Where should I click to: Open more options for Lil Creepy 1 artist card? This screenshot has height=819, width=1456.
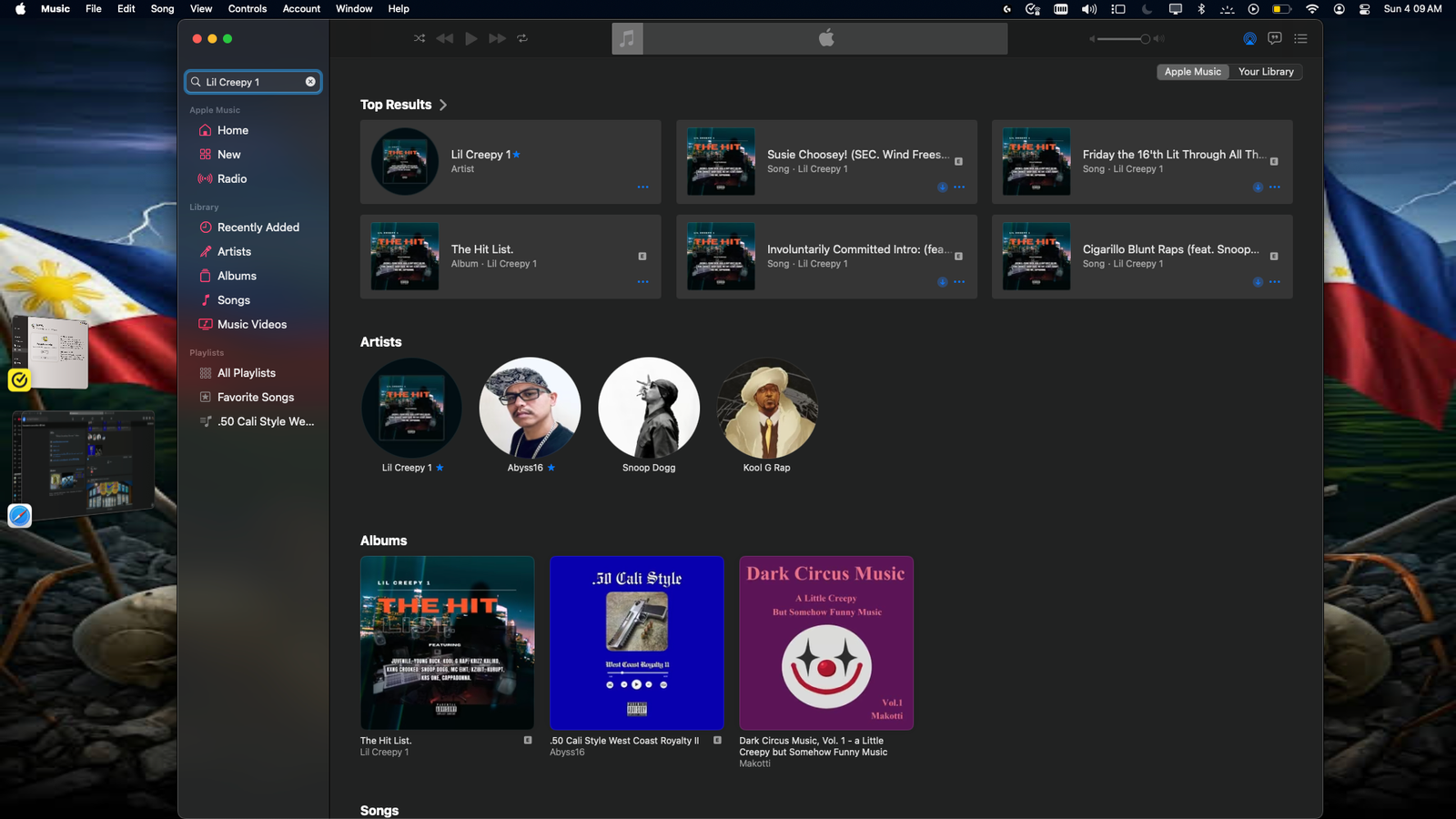[642, 187]
